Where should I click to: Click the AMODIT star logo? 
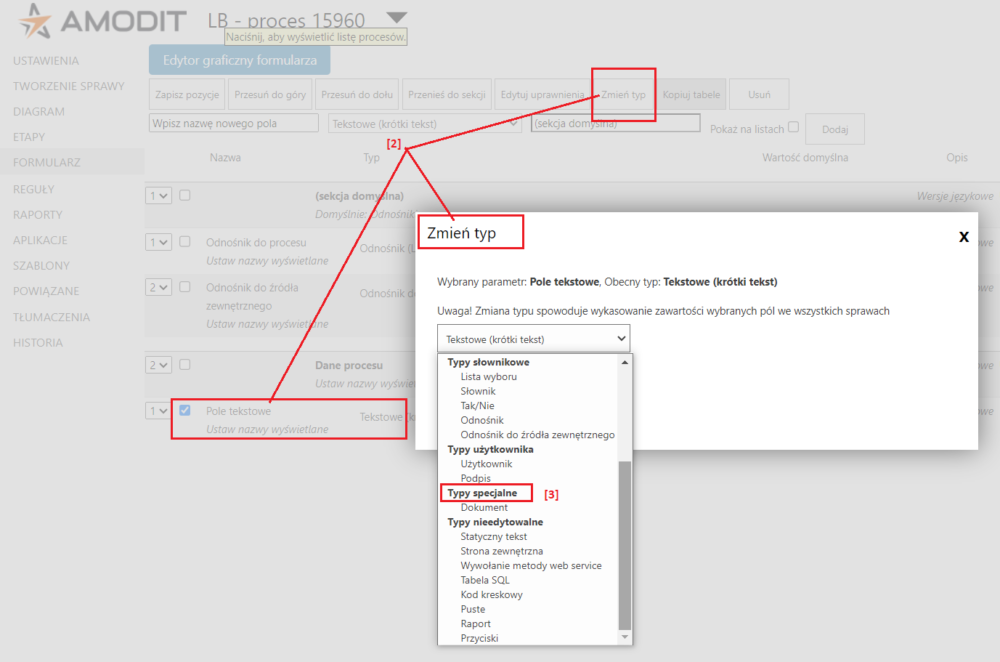coord(29,22)
